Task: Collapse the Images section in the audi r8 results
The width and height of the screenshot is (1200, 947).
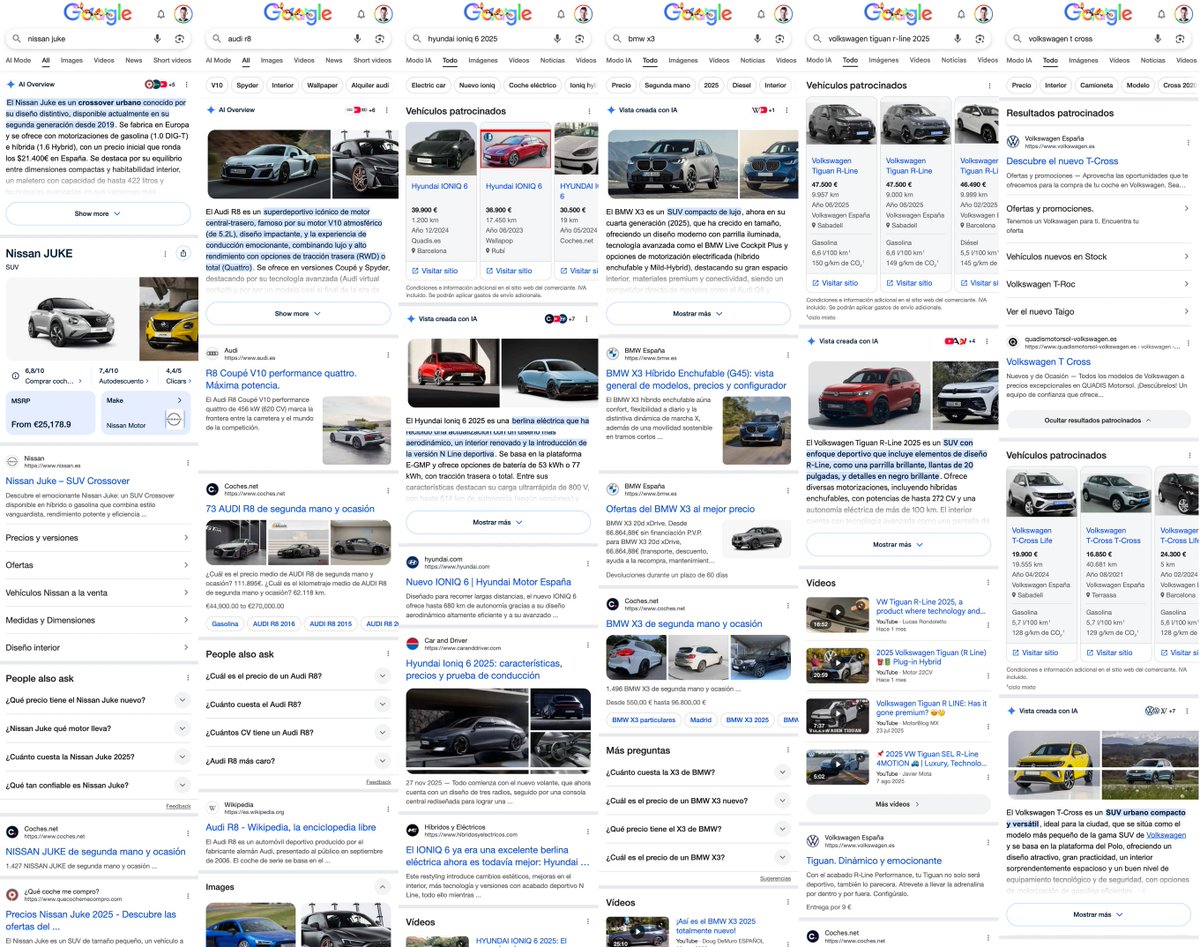Action: (x=382, y=887)
